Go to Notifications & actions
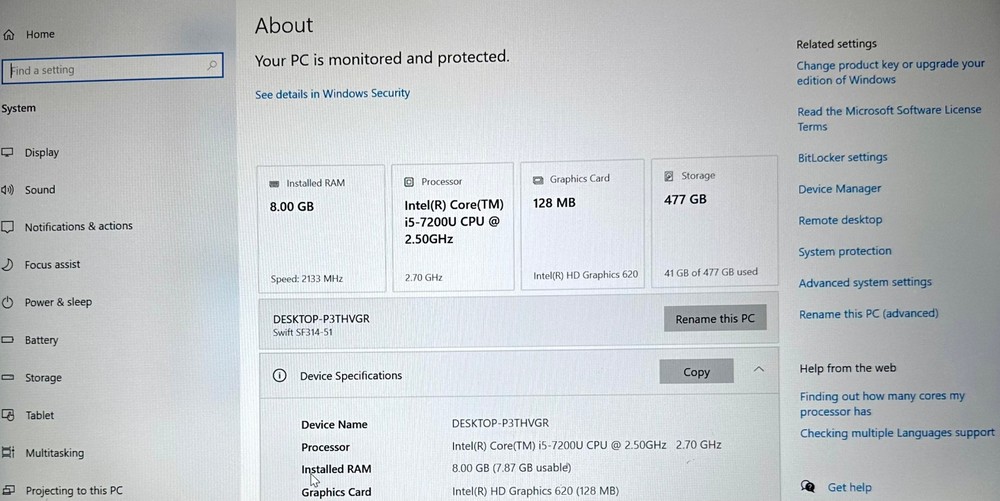This screenshot has width=1000, height=501. (78, 227)
